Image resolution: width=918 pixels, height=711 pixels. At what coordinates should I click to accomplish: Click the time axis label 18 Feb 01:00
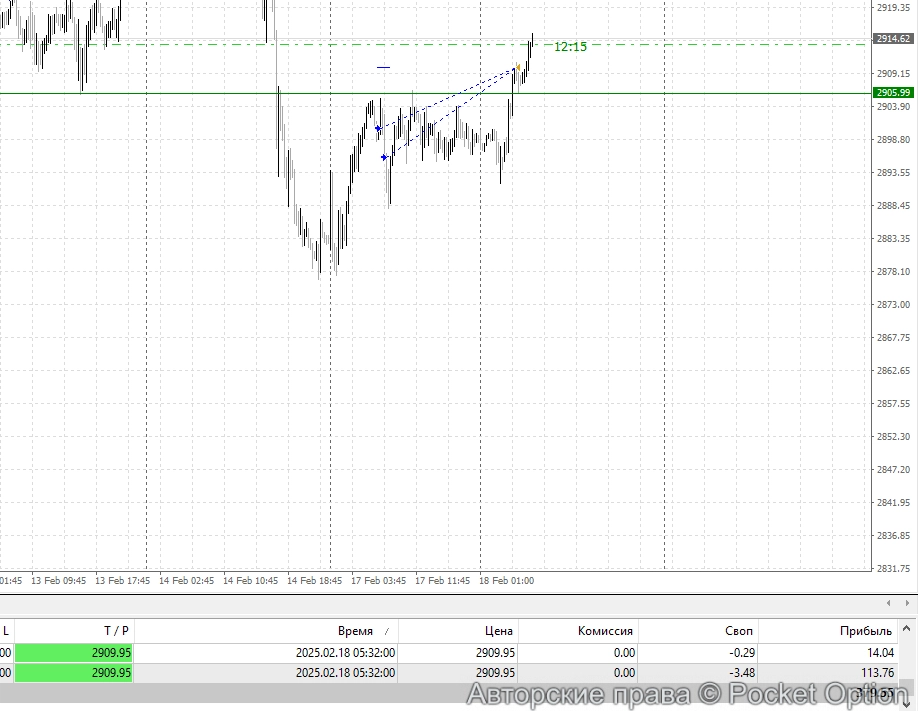click(x=506, y=580)
